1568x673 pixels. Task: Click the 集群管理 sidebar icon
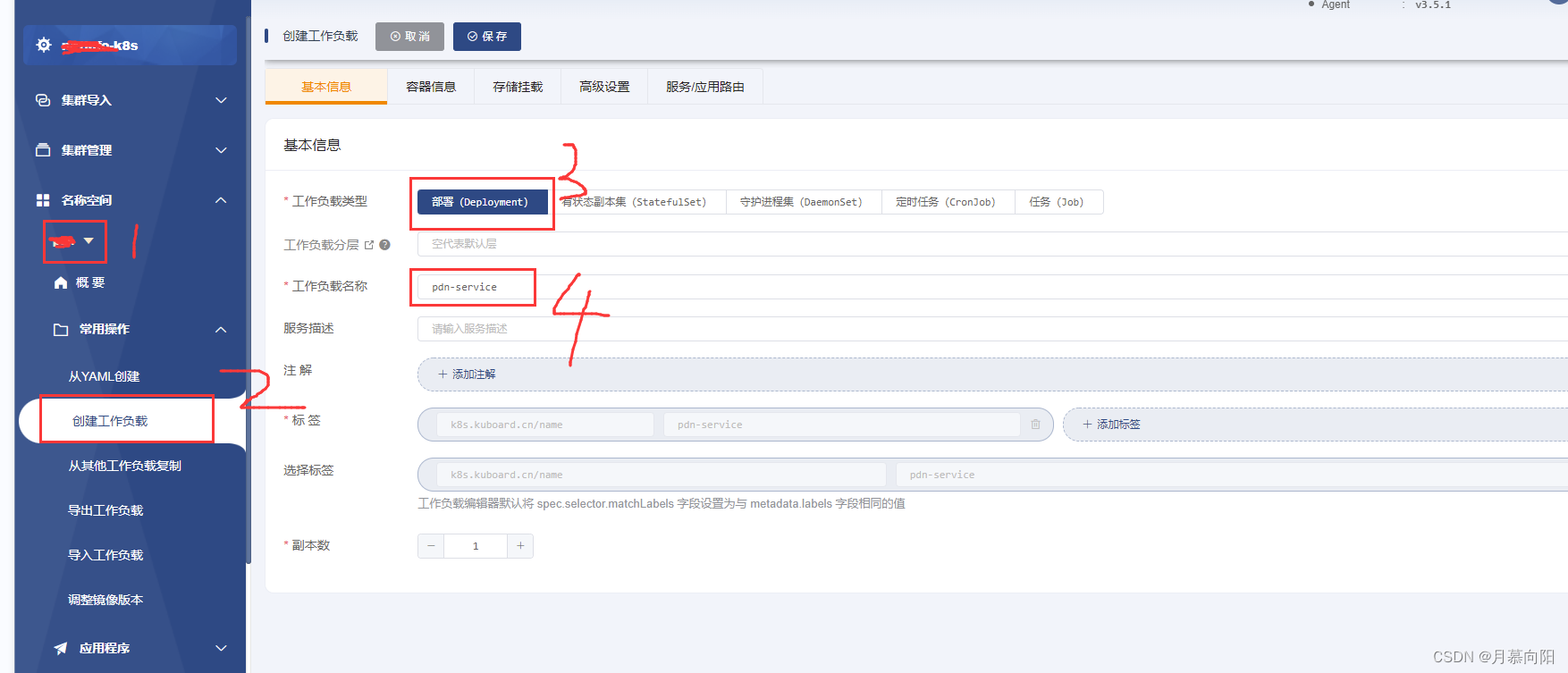click(x=43, y=150)
